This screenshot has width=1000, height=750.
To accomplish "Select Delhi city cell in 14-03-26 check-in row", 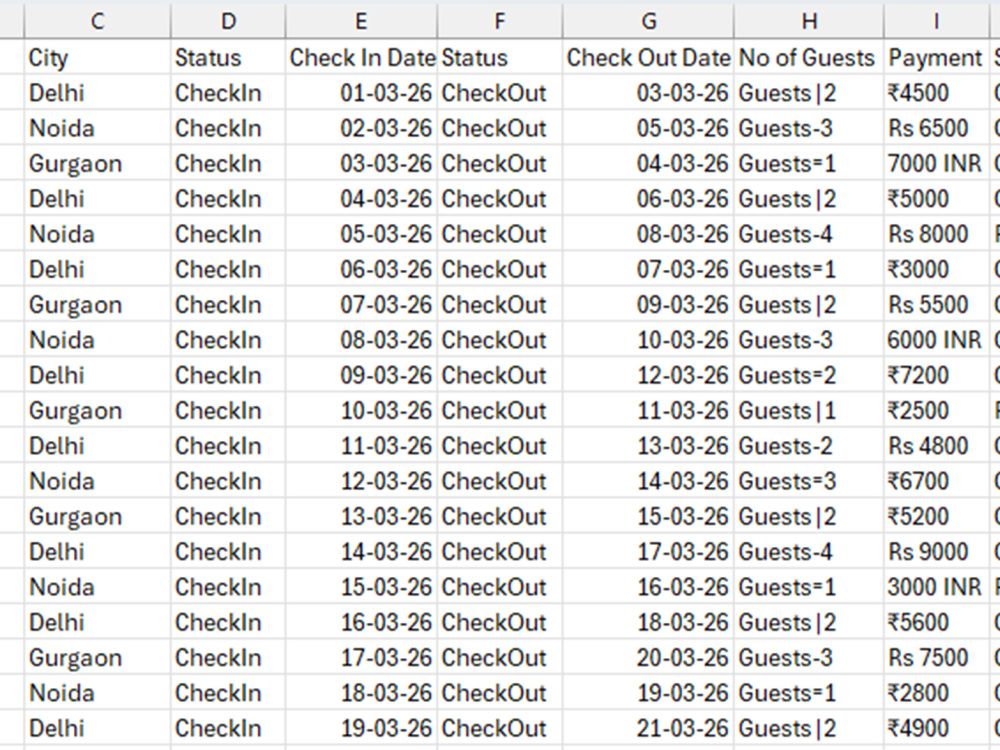I will pyautogui.click(x=98, y=552).
